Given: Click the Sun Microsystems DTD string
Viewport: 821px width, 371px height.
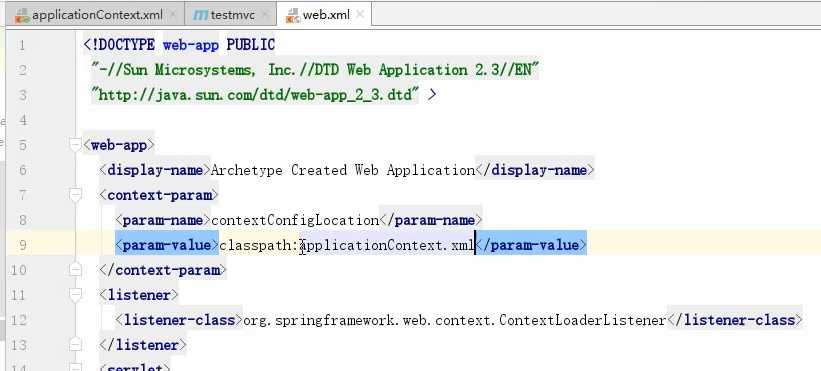Looking at the screenshot, I should pos(315,70).
